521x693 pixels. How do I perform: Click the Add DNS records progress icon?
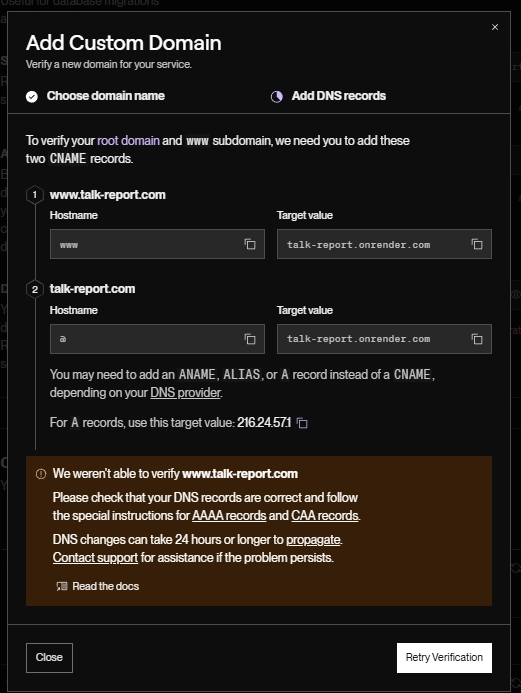[277, 96]
